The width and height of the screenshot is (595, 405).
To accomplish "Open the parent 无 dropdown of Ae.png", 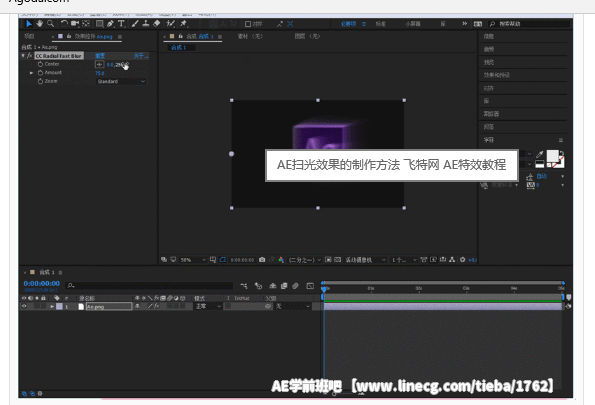I will (293, 306).
